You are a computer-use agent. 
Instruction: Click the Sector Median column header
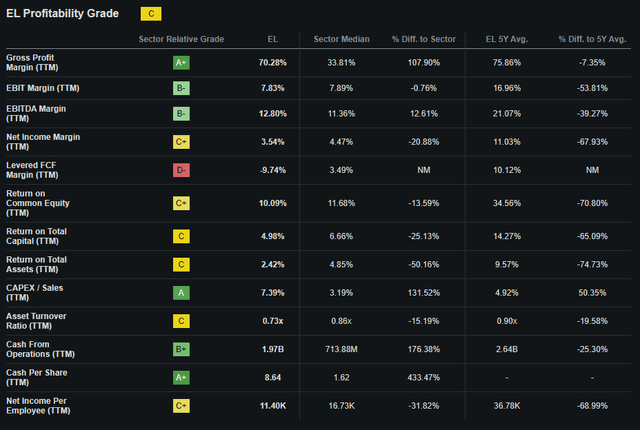[341, 39]
